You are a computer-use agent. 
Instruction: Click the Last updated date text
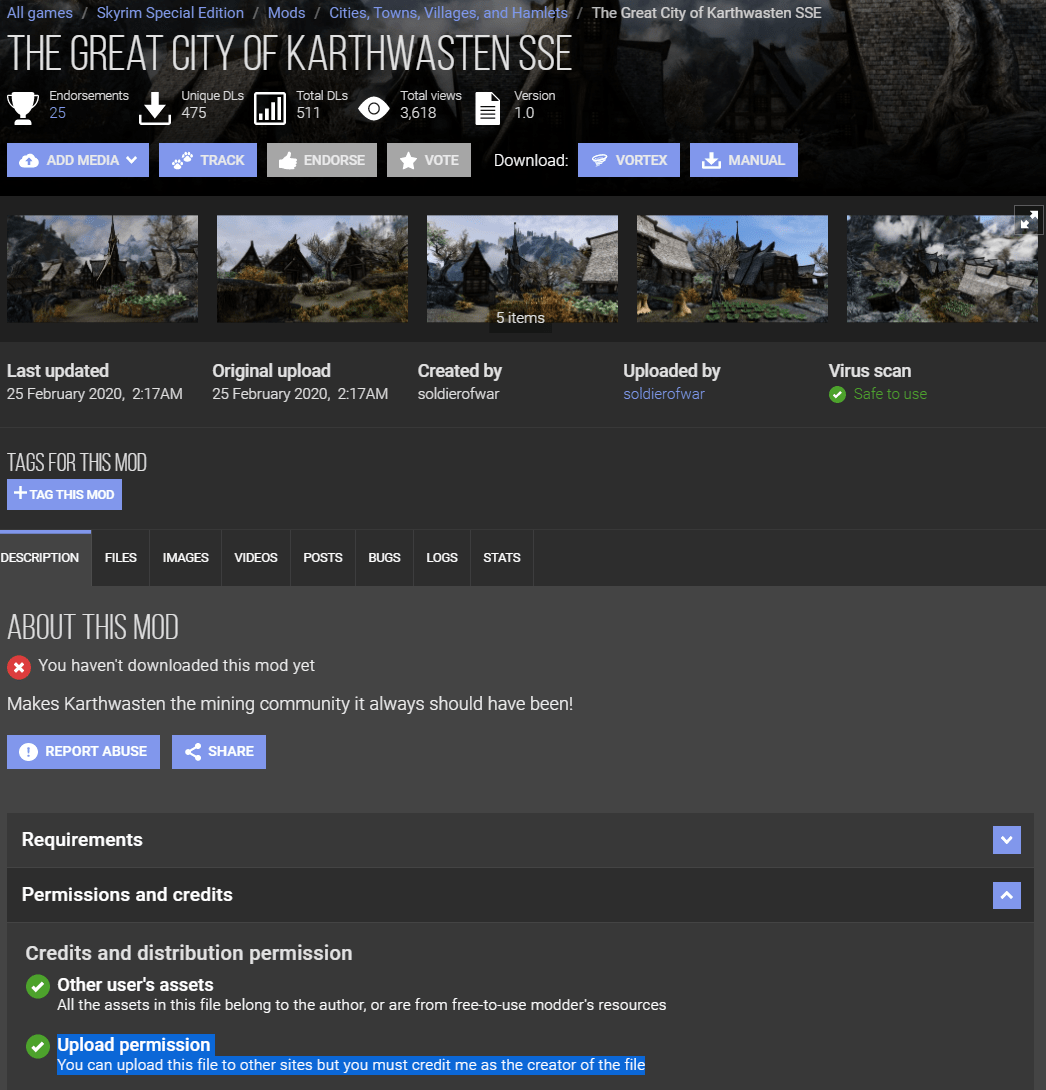[x=95, y=394]
